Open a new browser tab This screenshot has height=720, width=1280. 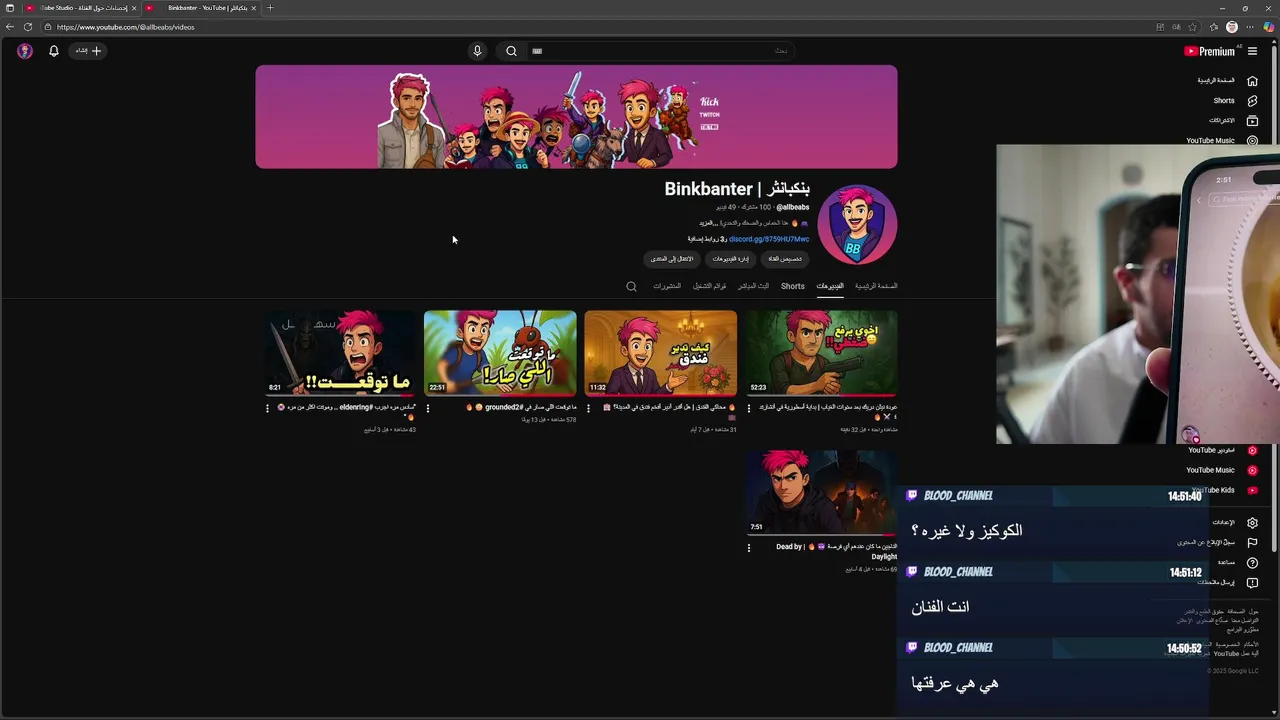point(270,8)
